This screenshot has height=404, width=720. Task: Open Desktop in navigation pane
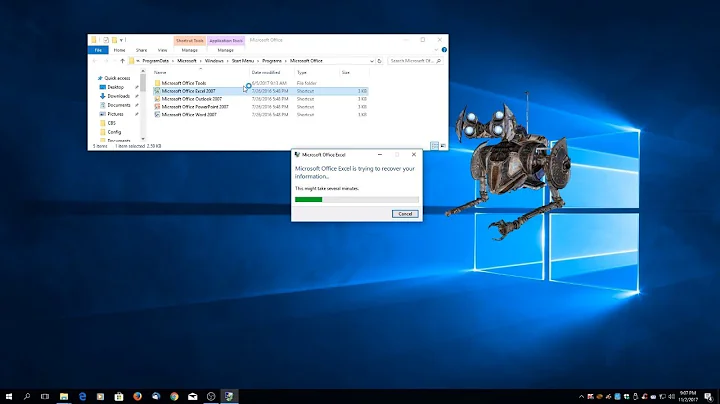(x=115, y=87)
